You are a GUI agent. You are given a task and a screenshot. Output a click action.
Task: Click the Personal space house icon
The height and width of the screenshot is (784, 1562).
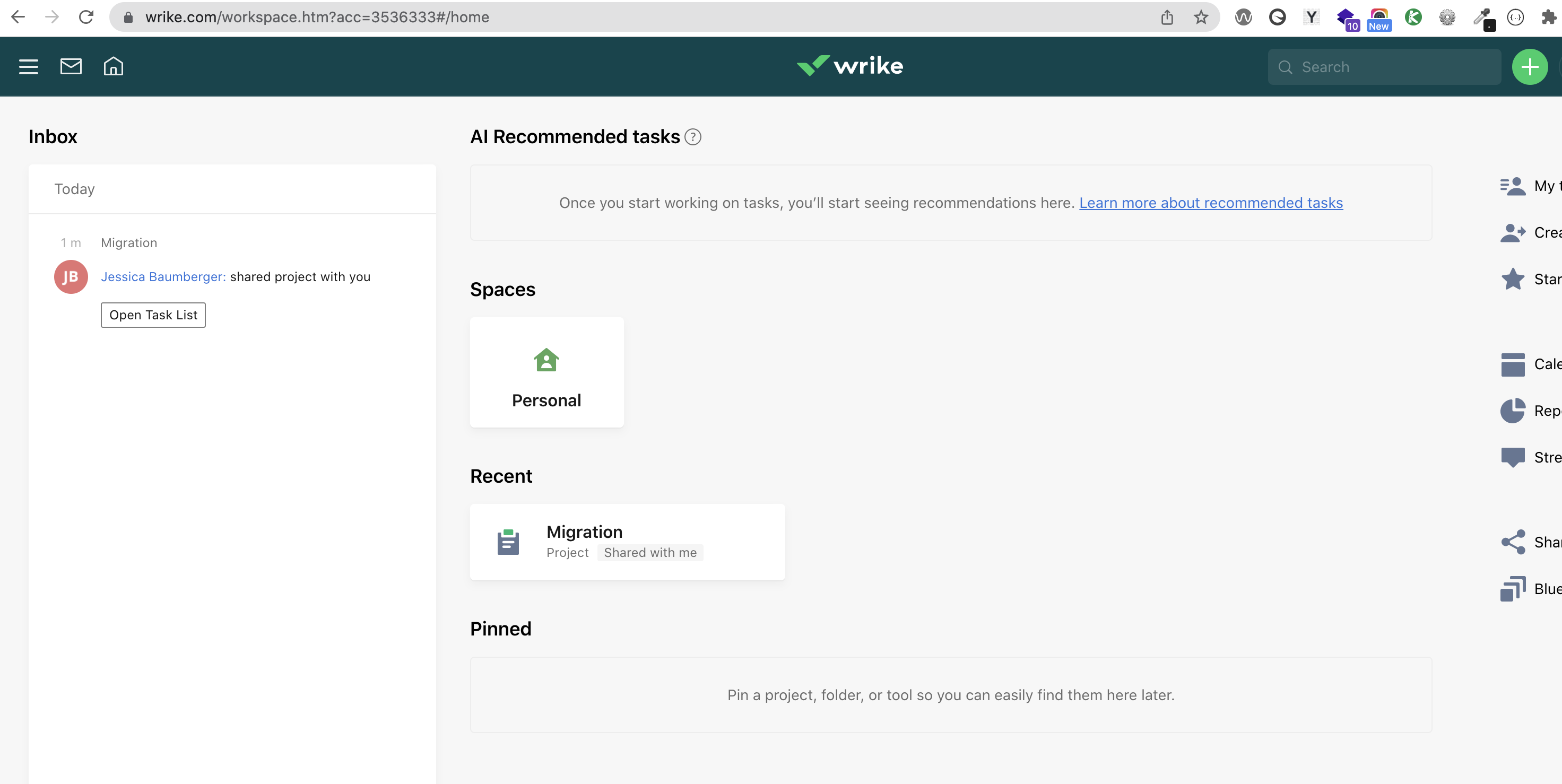[546, 360]
